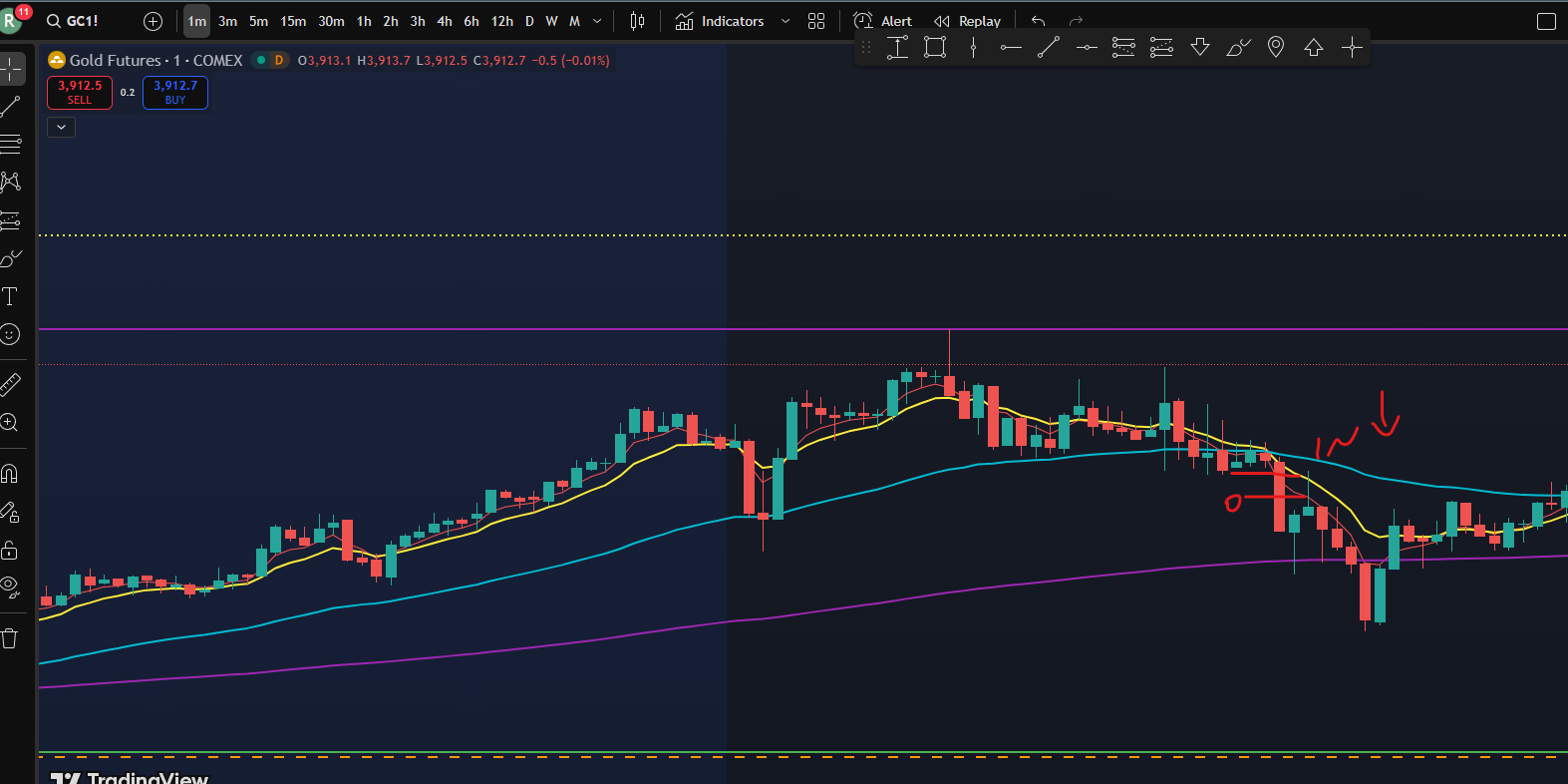The height and width of the screenshot is (784, 1568).
Task: Open the indicator templates grid icon
Action: (x=816, y=21)
